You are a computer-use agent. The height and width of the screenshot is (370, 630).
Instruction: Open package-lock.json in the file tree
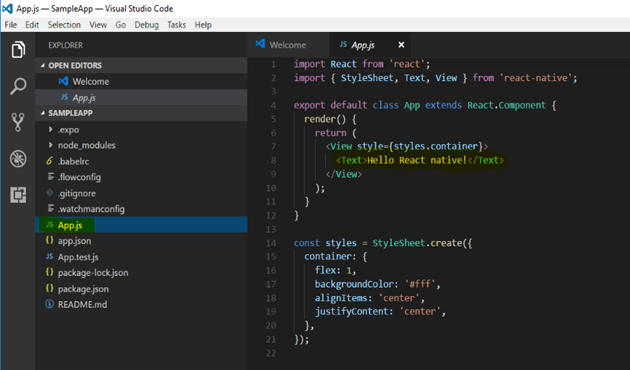pyautogui.click(x=141, y=272)
